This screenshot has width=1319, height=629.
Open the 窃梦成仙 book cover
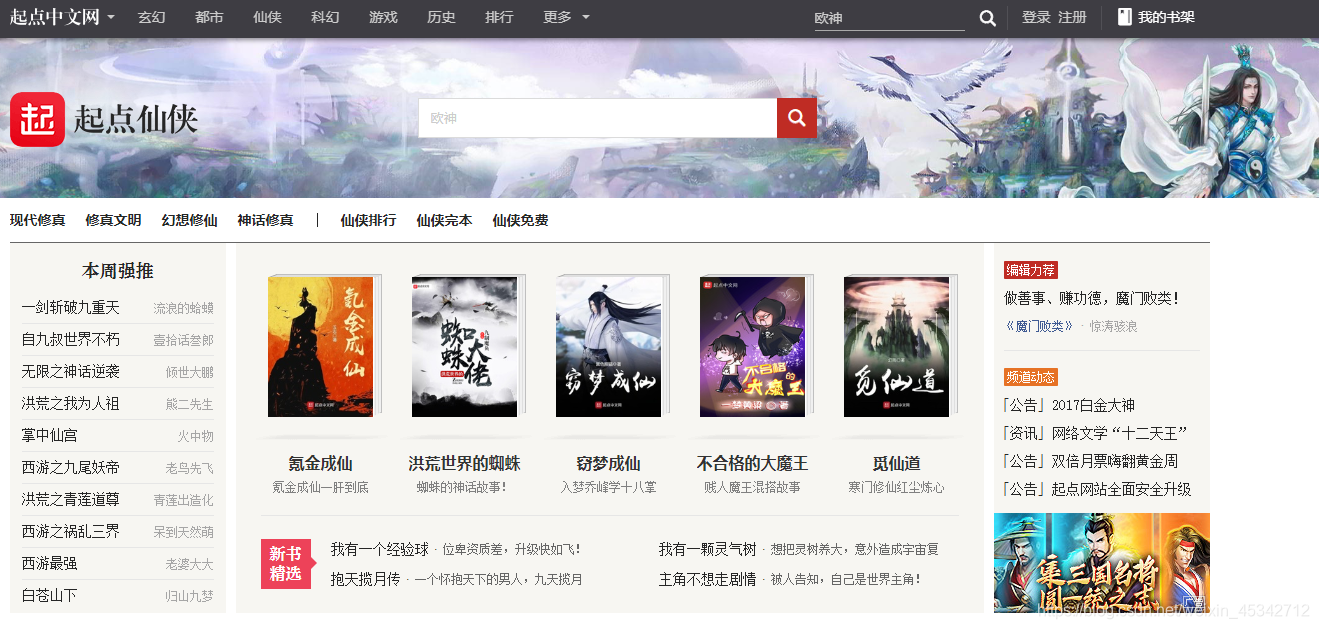[x=609, y=346]
